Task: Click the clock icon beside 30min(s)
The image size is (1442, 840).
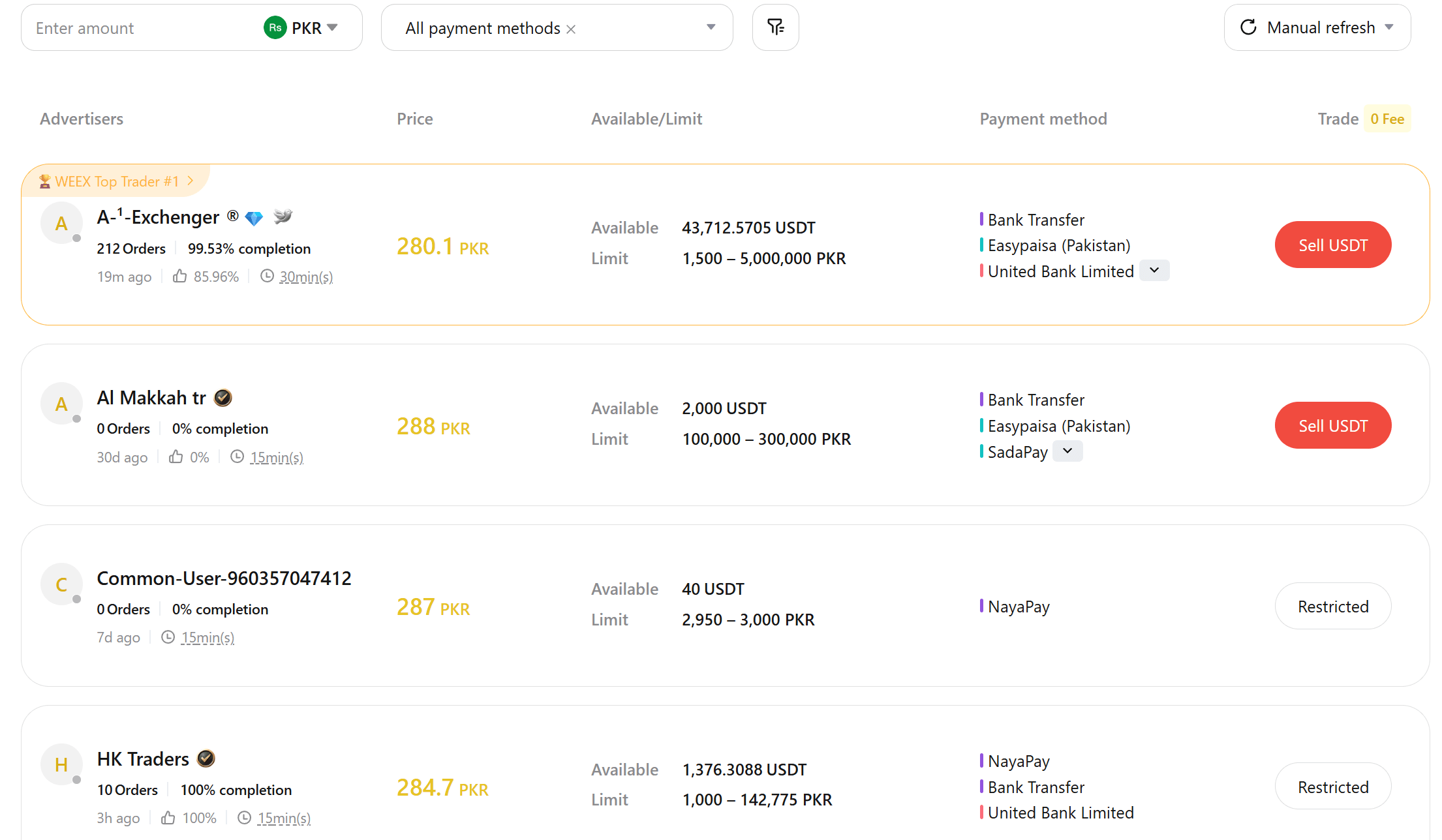Action: tap(267, 276)
